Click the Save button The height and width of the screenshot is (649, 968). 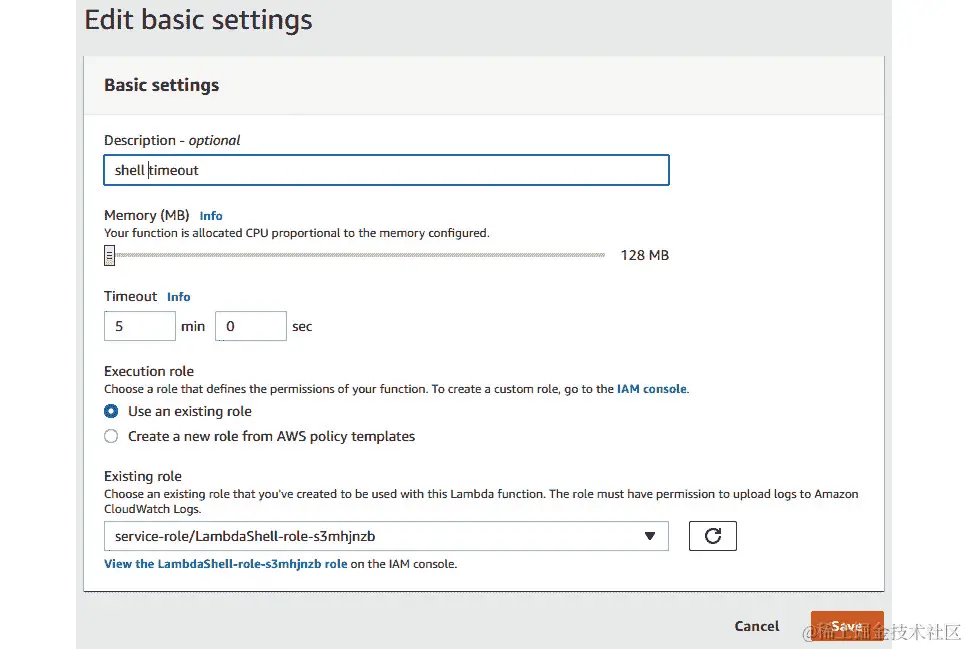click(846, 626)
